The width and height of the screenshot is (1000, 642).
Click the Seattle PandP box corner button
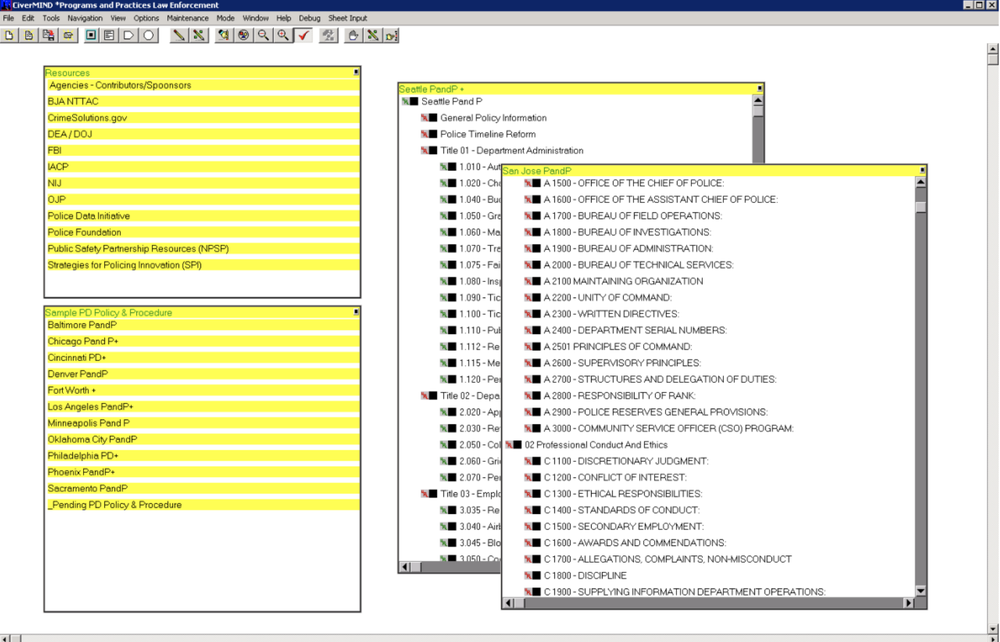tap(760, 89)
